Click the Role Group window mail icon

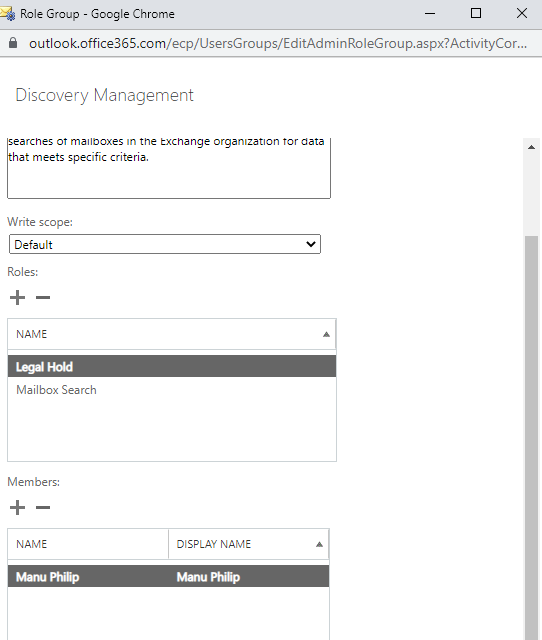click(8, 13)
